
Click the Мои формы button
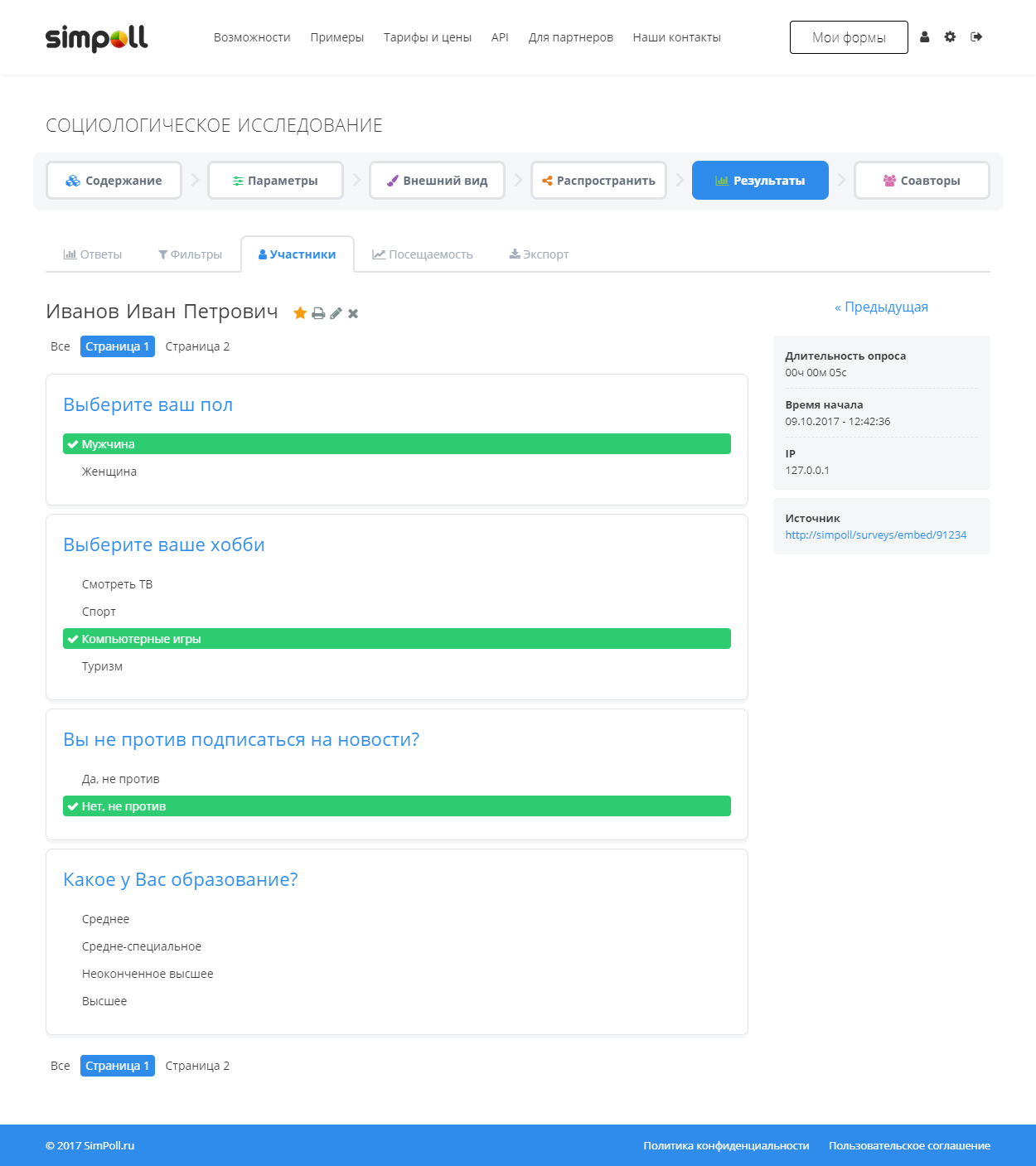(x=849, y=37)
